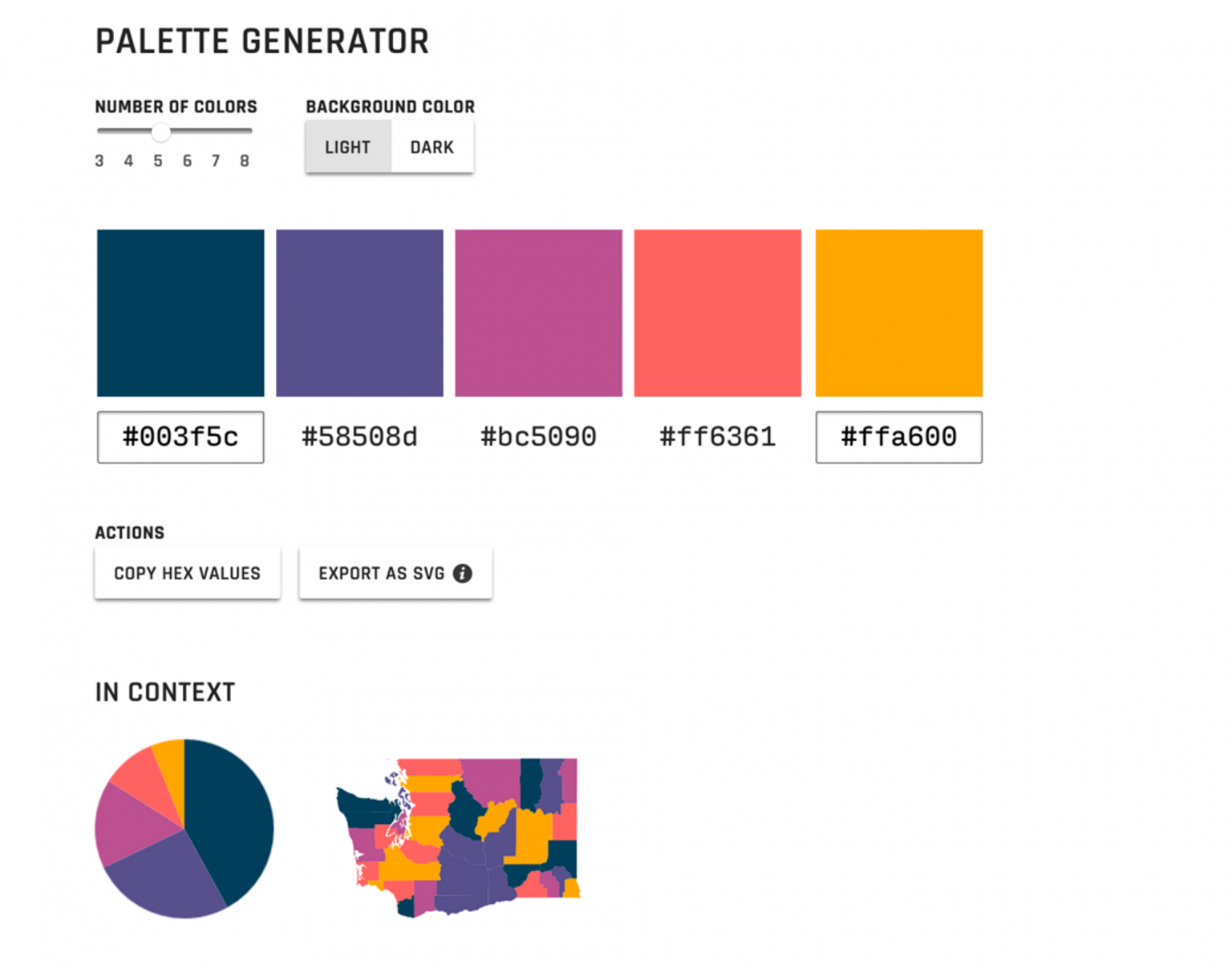1232x965 pixels.
Task: Pick the magenta #bc5090 color swatch
Action: click(x=538, y=313)
